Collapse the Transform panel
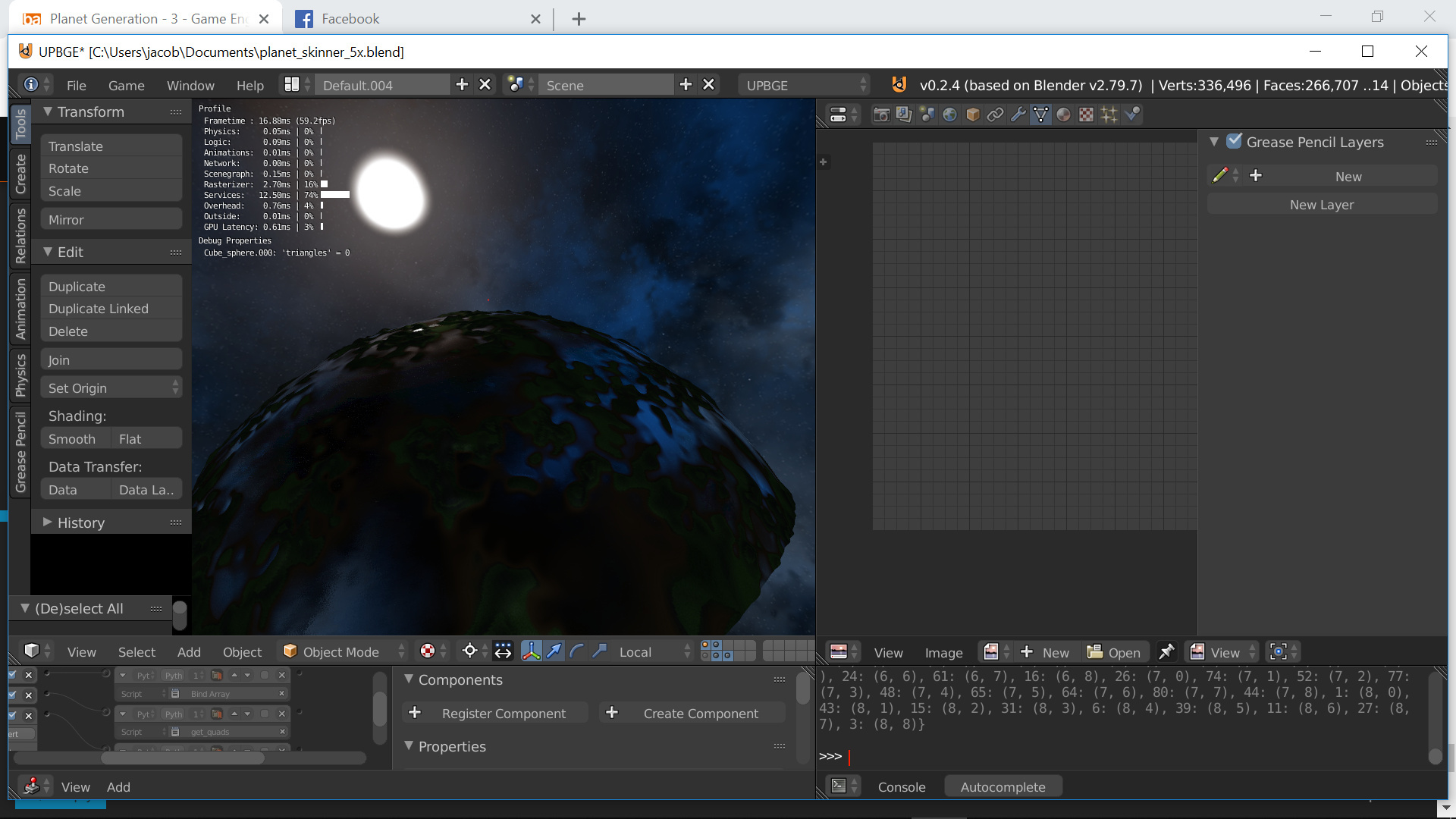 [x=48, y=111]
